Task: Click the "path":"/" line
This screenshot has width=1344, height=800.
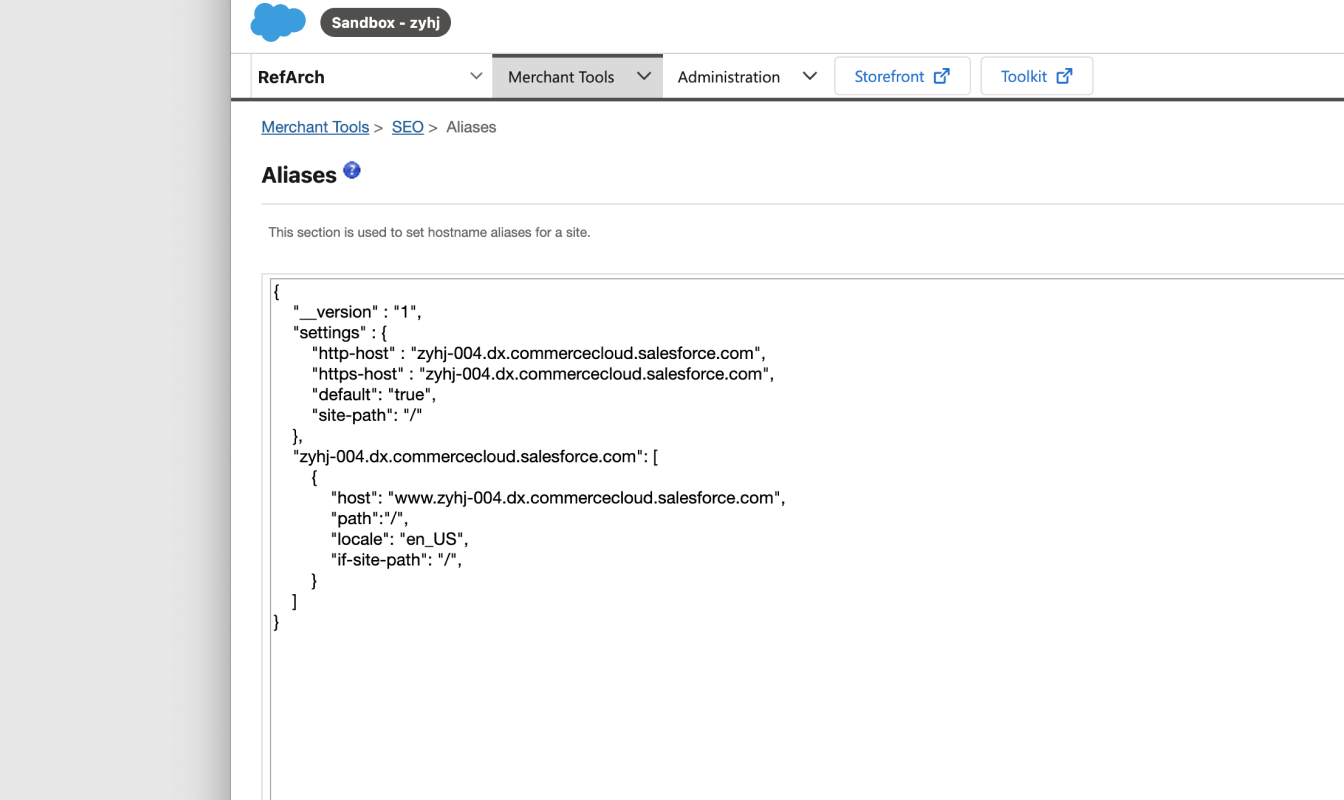Action: [369, 518]
